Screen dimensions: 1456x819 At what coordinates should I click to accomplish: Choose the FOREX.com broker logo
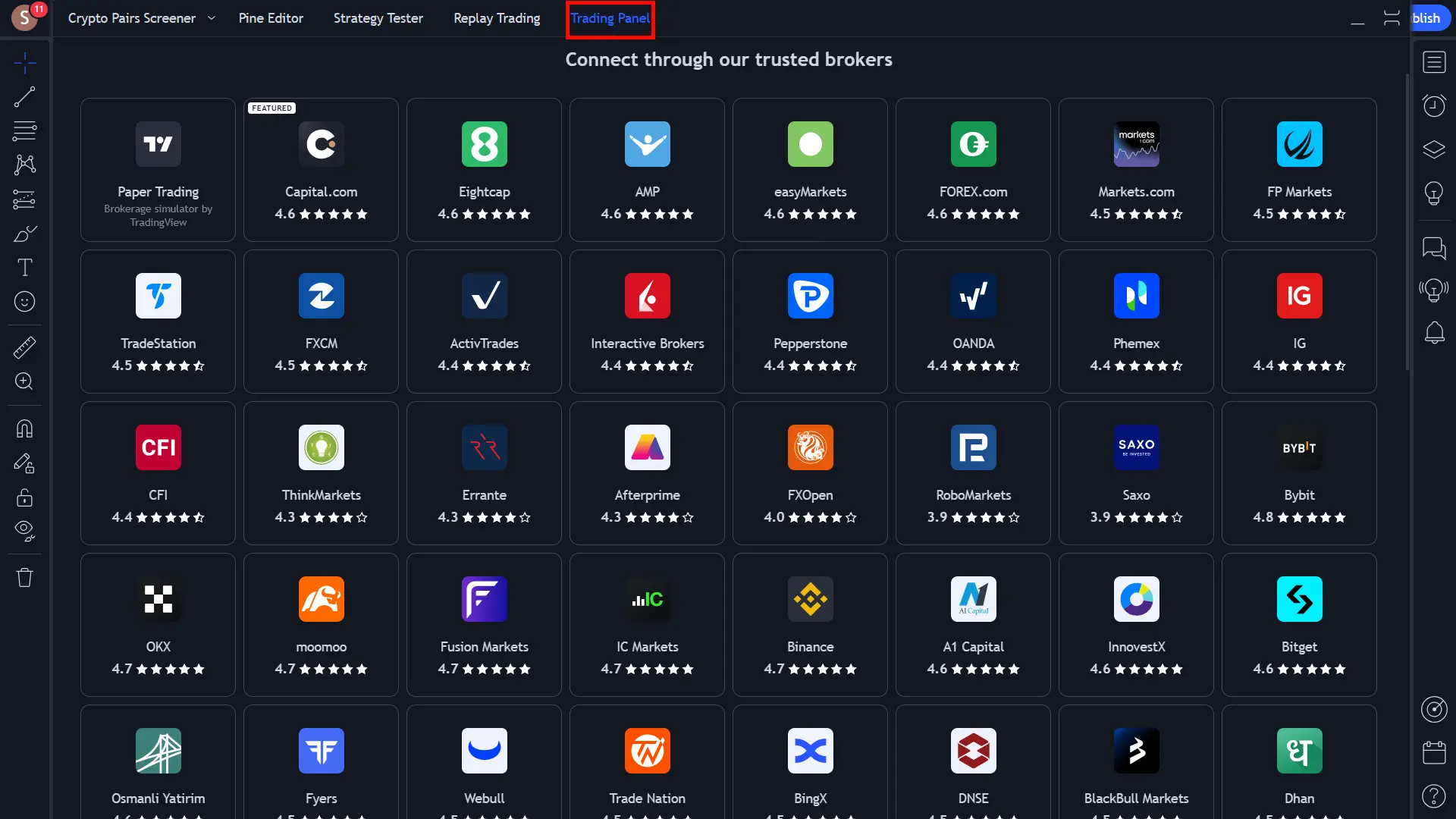pyautogui.click(x=973, y=144)
